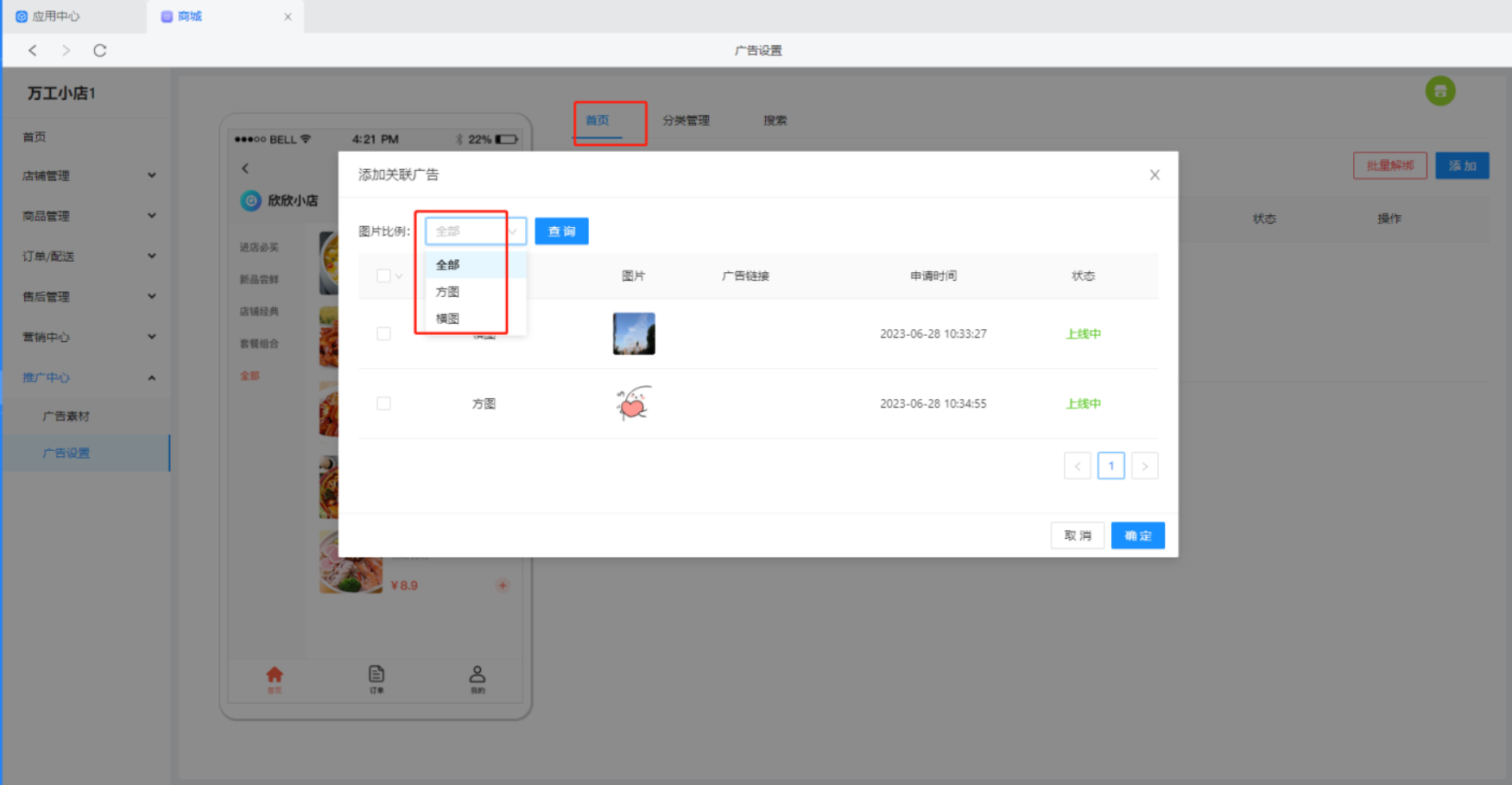The width and height of the screenshot is (1512, 785).
Task: Click the green avatar icon at top right
Action: pos(1439,91)
